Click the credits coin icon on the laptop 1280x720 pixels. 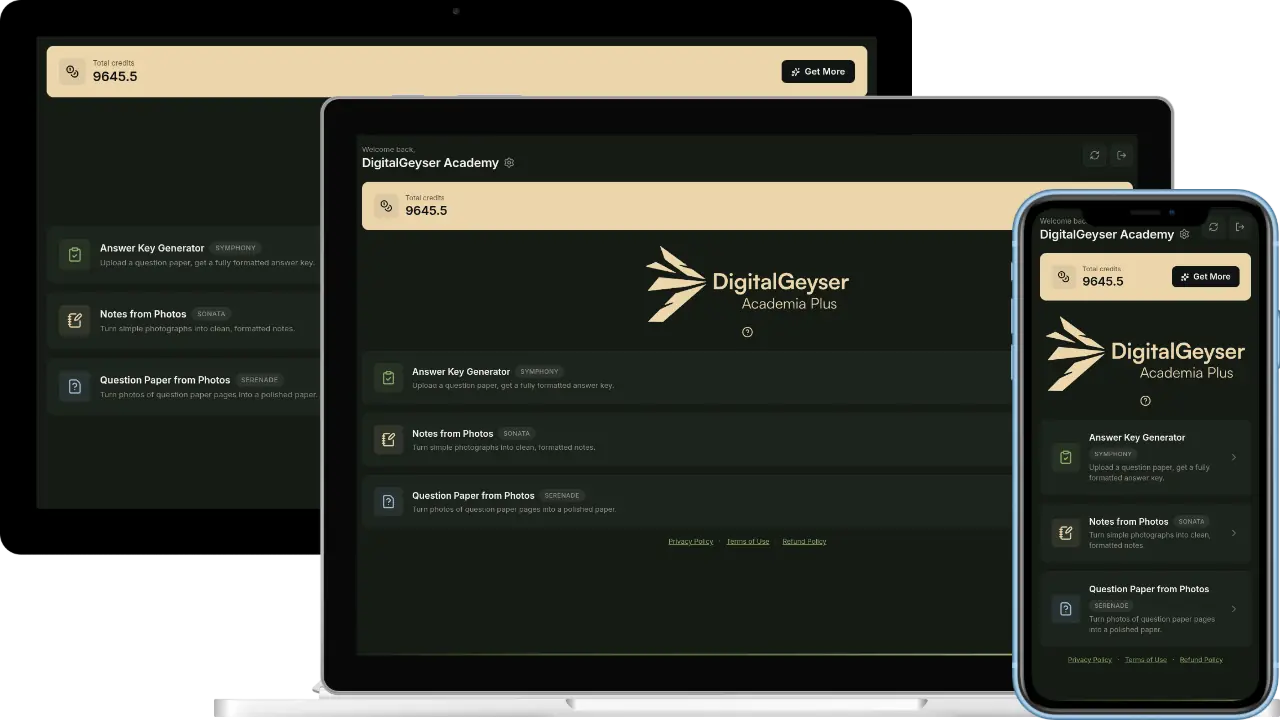click(x=386, y=206)
